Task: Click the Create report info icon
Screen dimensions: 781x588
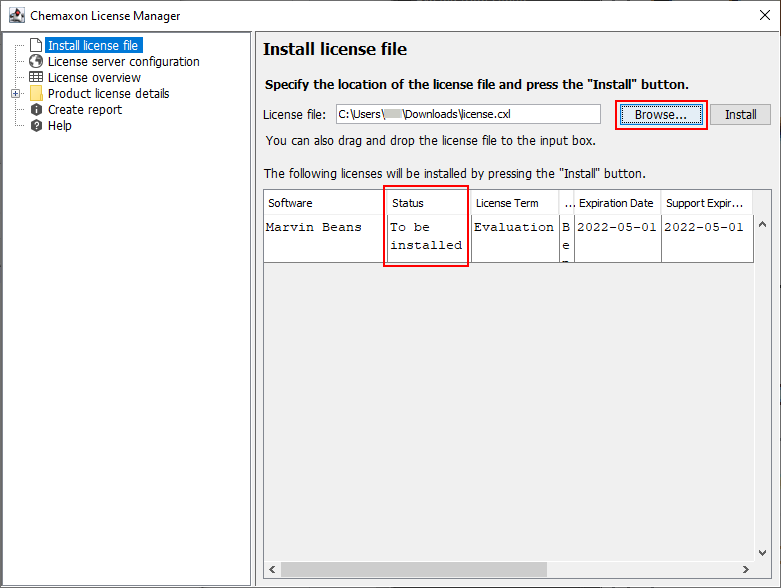Action: (x=36, y=110)
